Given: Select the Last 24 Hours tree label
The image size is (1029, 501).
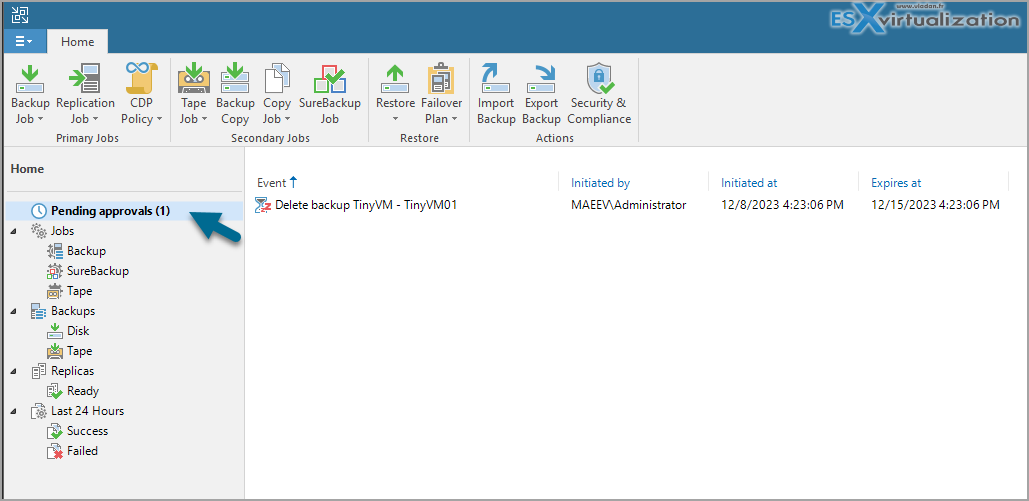Looking at the screenshot, I should pyautogui.click(x=87, y=411).
